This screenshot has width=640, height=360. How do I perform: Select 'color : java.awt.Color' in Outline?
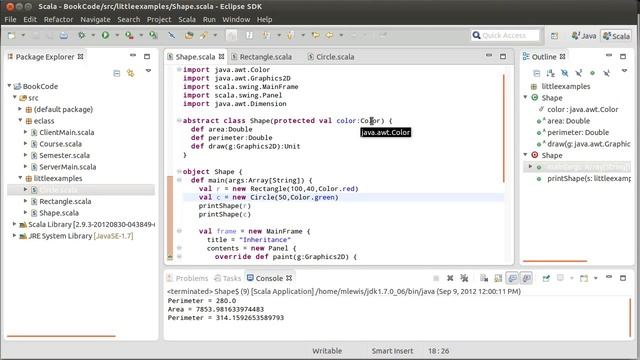click(582, 109)
